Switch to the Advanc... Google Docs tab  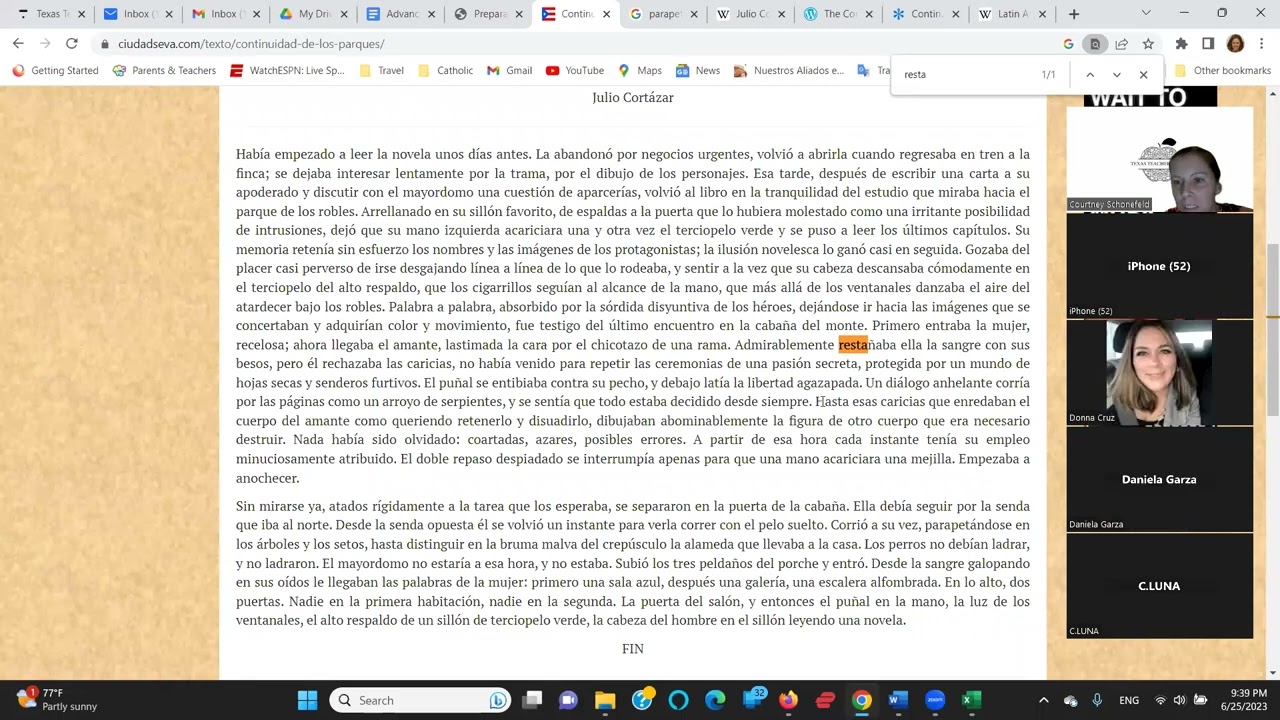(402, 14)
